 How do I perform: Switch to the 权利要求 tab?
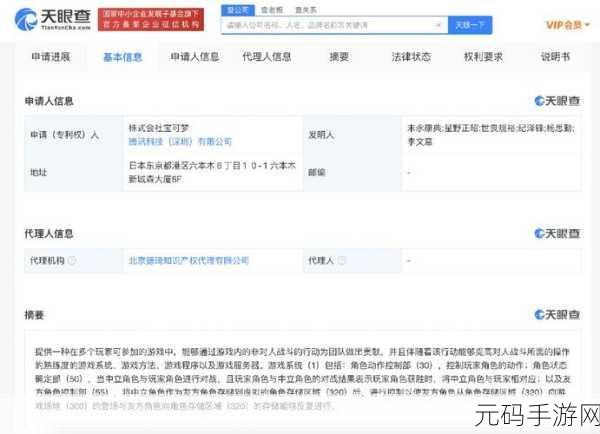click(483, 57)
